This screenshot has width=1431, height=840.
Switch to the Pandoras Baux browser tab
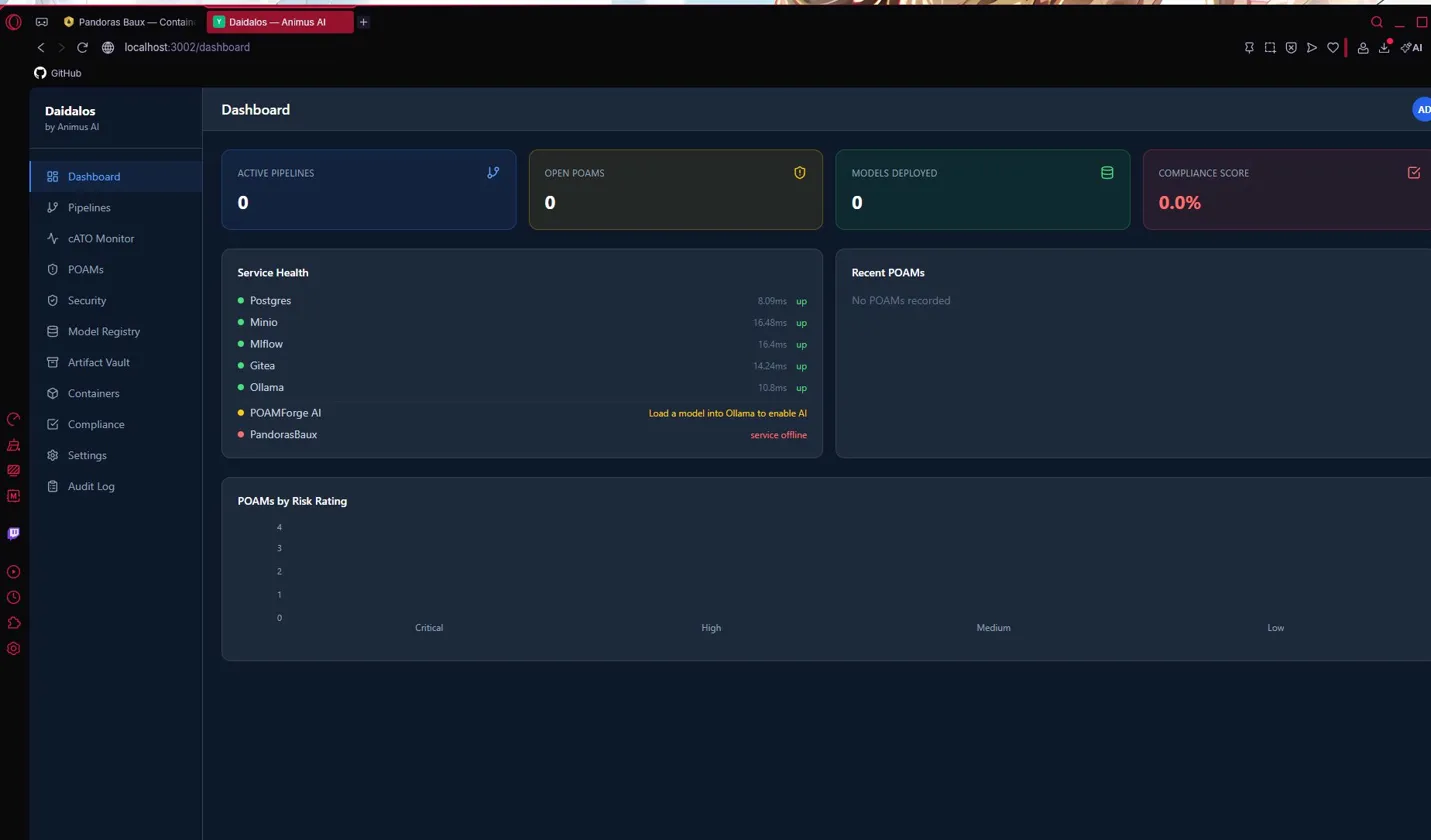pyautogui.click(x=130, y=21)
